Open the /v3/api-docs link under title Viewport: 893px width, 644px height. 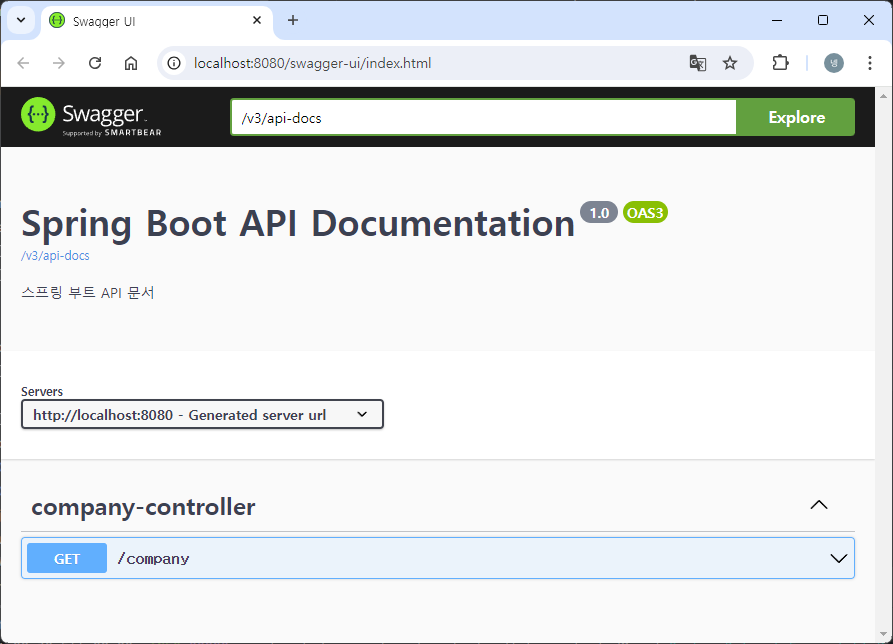click(55, 256)
